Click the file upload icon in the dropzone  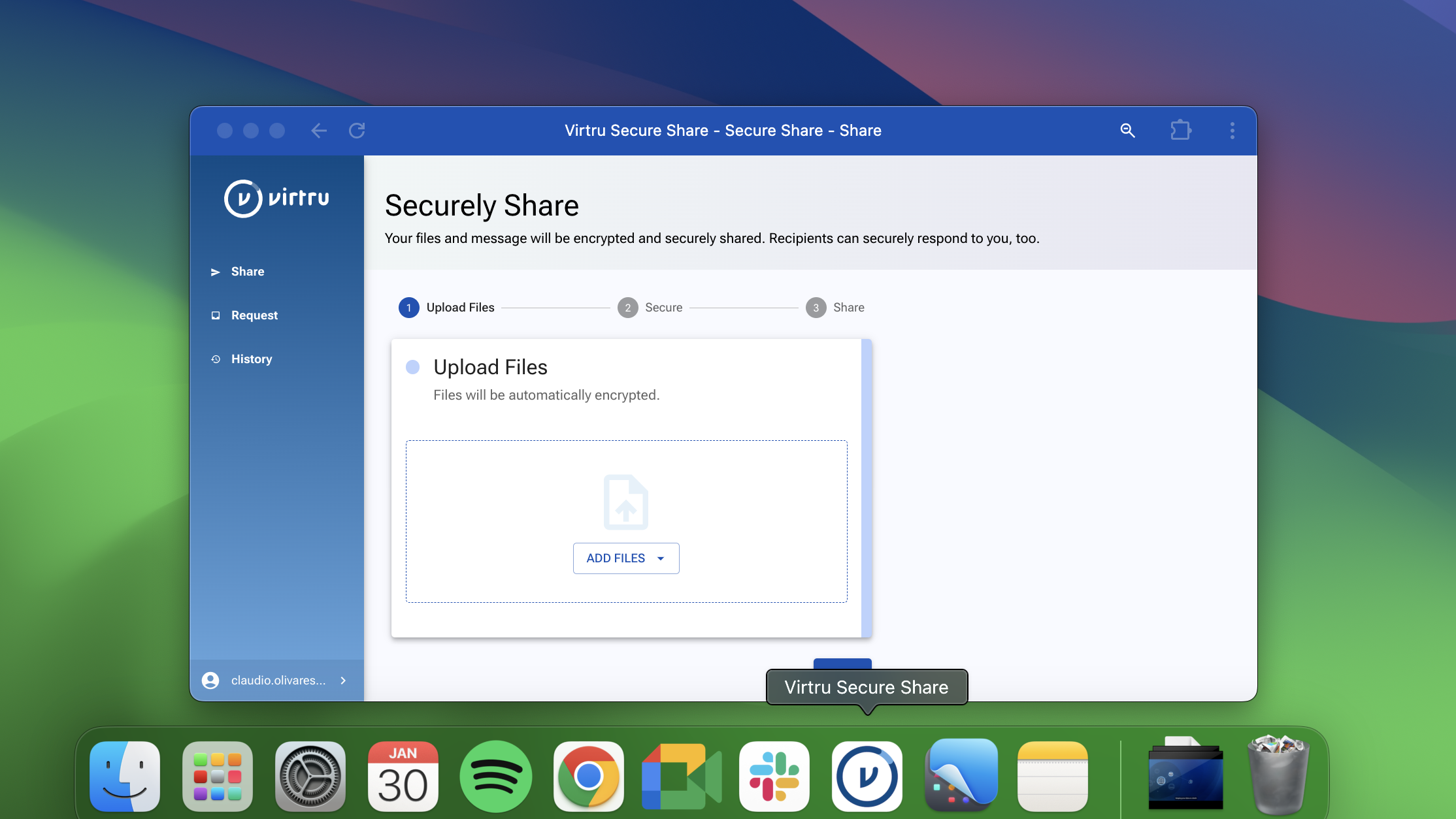(625, 502)
